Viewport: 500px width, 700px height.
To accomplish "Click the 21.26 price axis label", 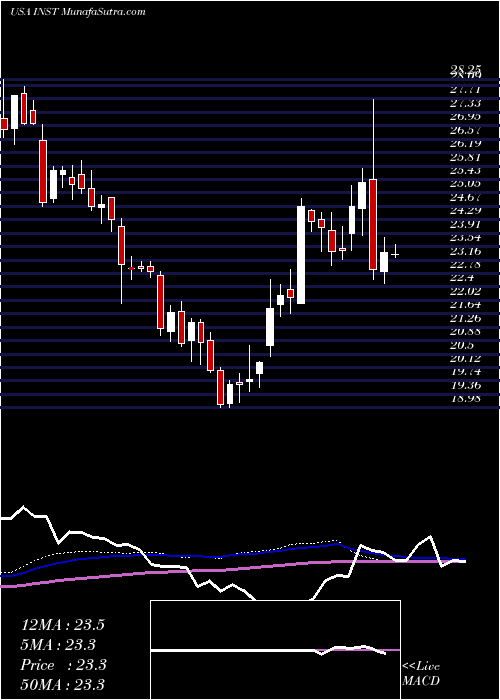I will (x=465, y=318).
